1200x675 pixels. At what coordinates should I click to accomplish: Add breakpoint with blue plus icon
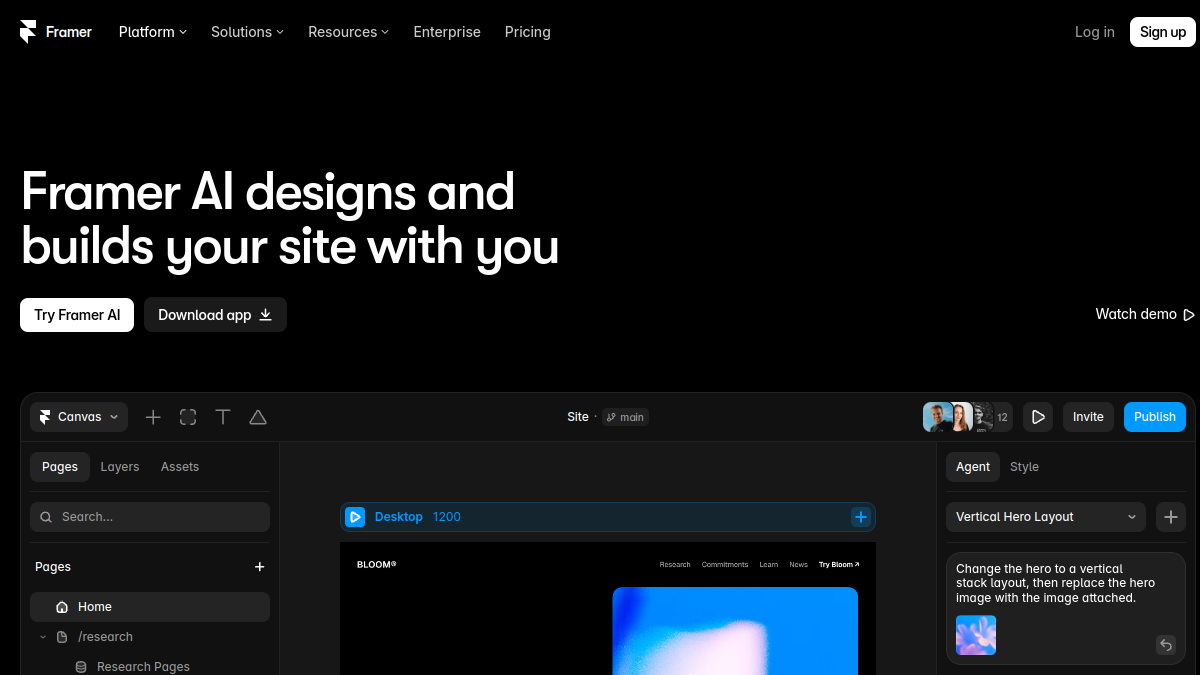(861, 517)
